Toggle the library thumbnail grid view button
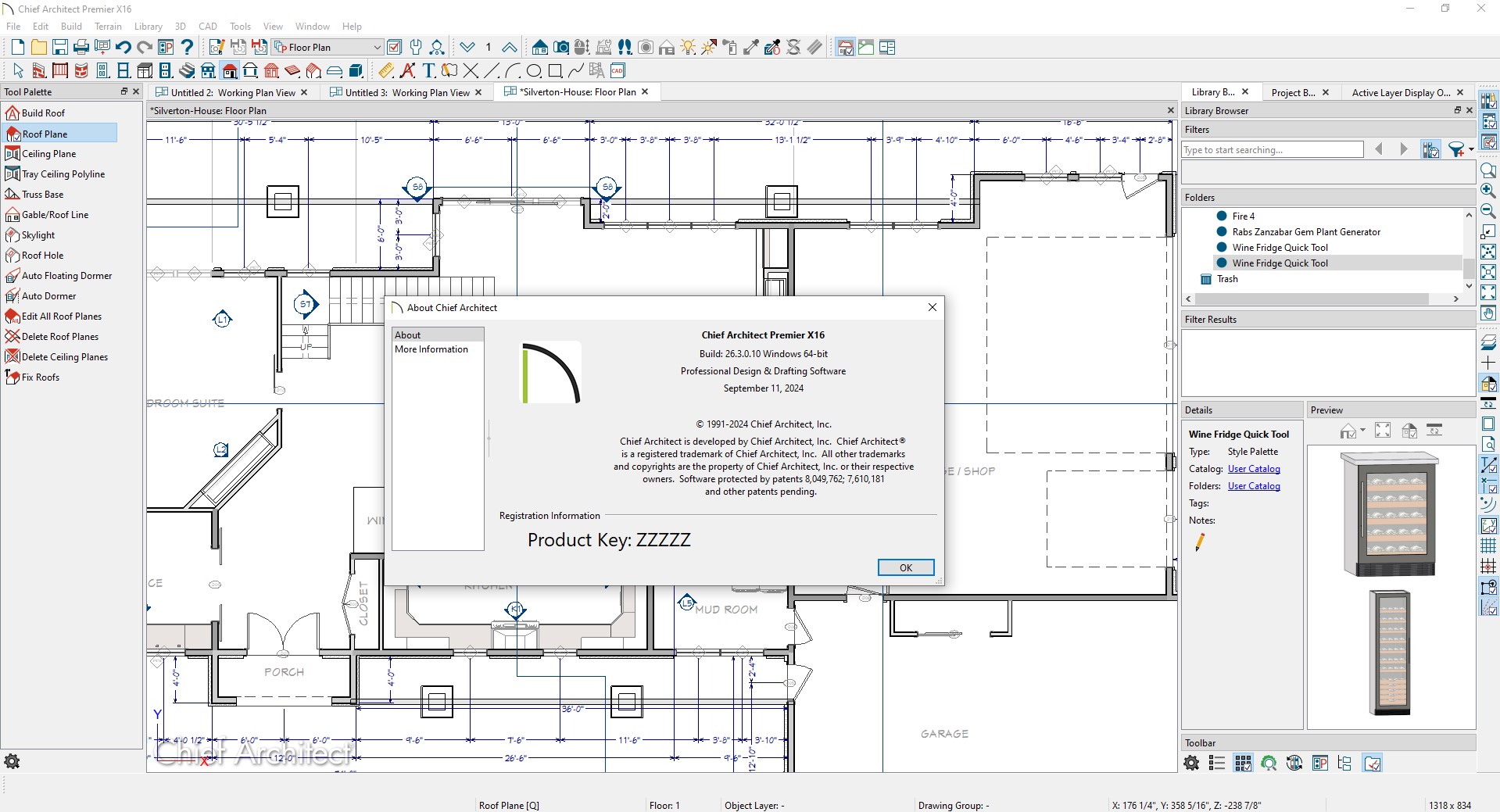This screenshot has height=812, width=1500. (x=1243, y=764)
